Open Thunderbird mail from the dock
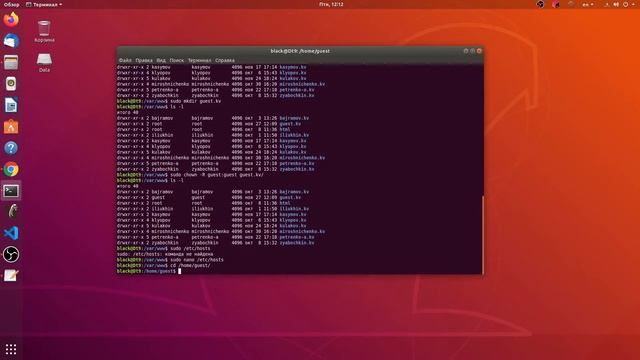This screenshot has width=640, height=360. pos(11,41)
